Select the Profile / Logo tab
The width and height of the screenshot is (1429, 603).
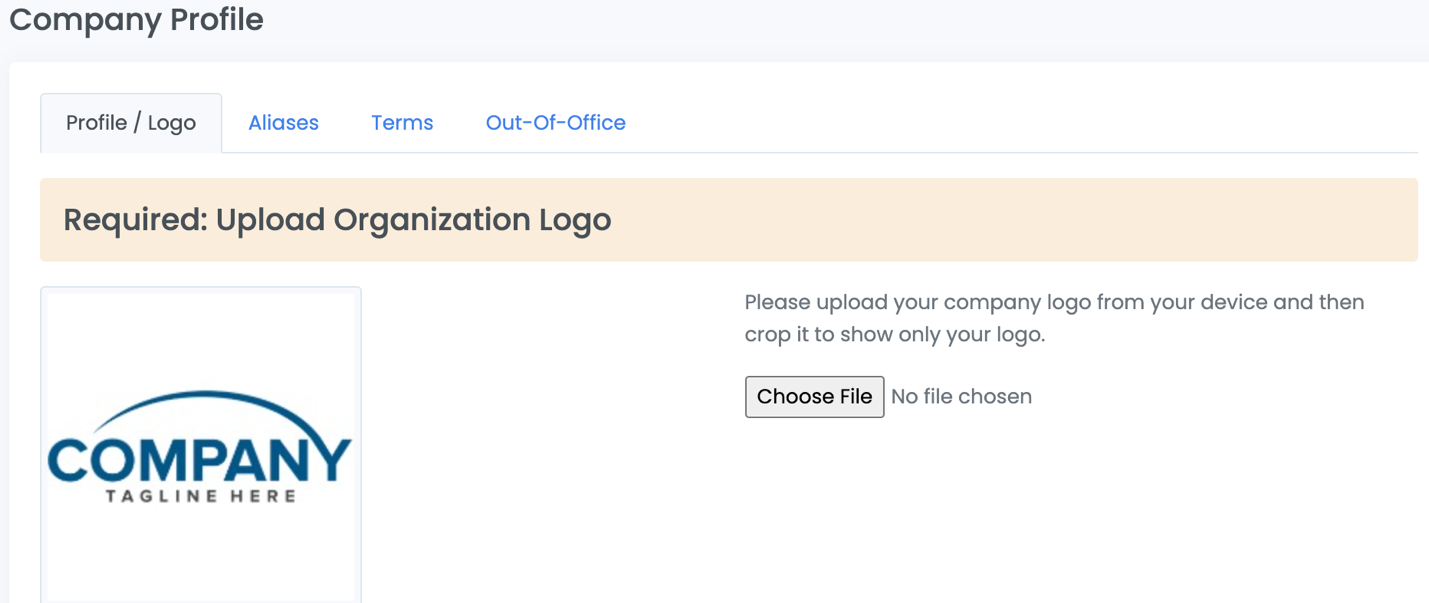coord(131,123)
